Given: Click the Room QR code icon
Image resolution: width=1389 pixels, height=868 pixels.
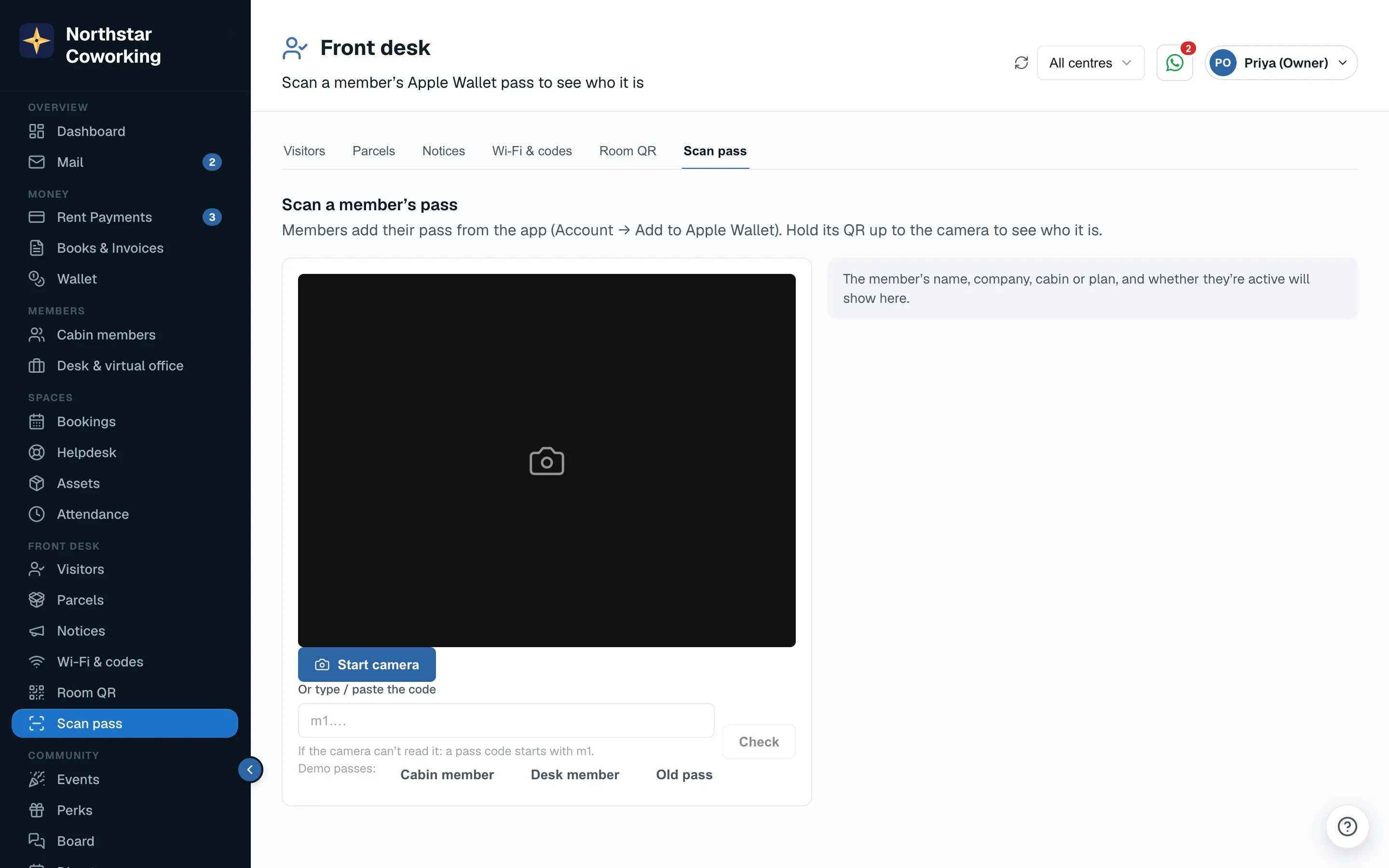Looking at the screenshot, I should (37, 693).
